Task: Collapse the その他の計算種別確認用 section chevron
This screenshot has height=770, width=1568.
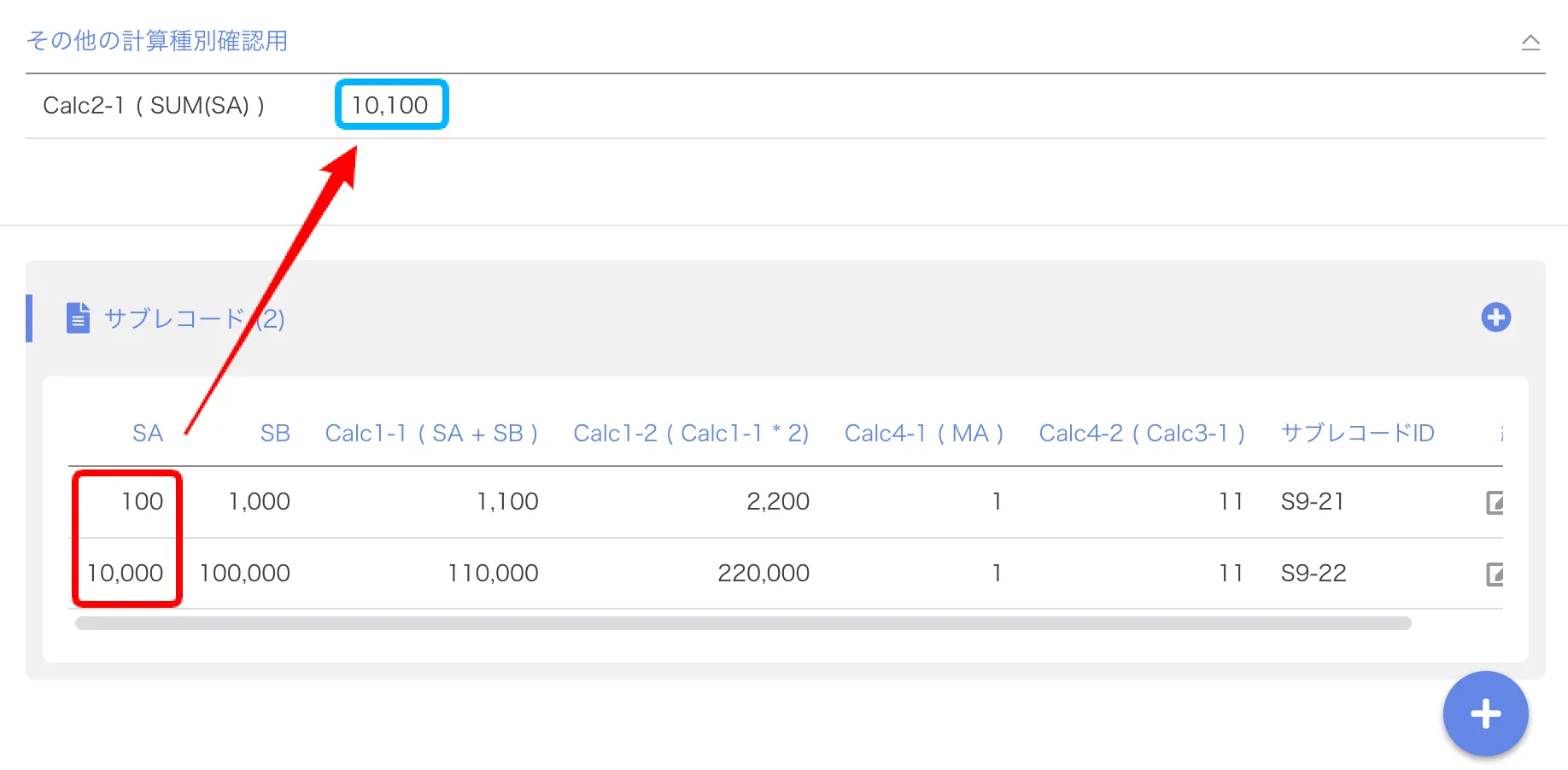Action: pyautogui.click(x=1530, y=42)
